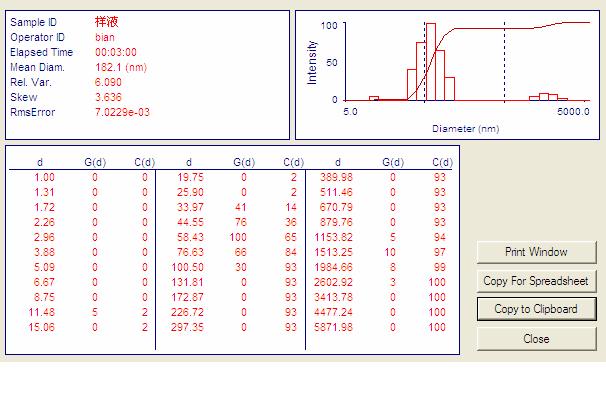Select diameter cell 1513.25
Viewport: 606px width, 401px height.
coord(334,252)
